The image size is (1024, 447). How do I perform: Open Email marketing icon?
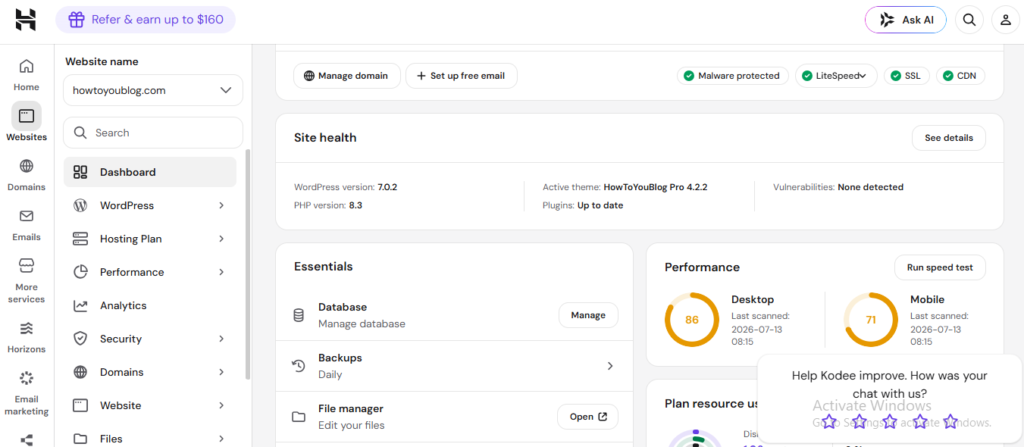(26, 378)
